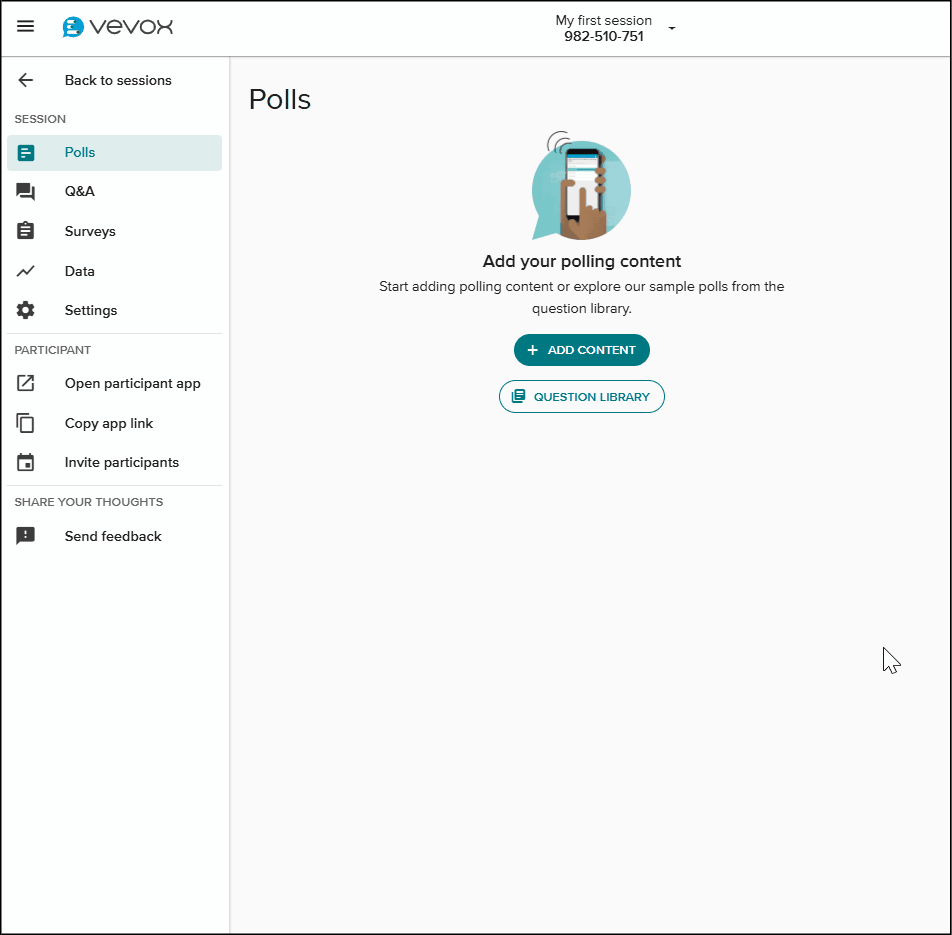Click the Invite participants calendar icon
This screenshot has width=952, height=935.
point(26,463)
